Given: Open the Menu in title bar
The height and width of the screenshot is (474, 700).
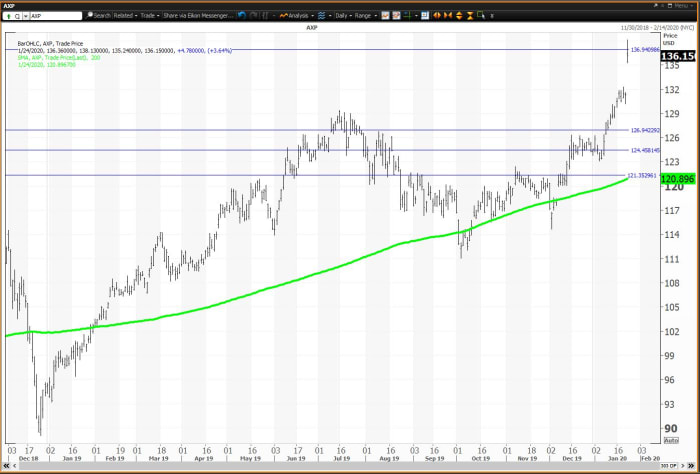Looking at the screenshot, I should [682, 5].
